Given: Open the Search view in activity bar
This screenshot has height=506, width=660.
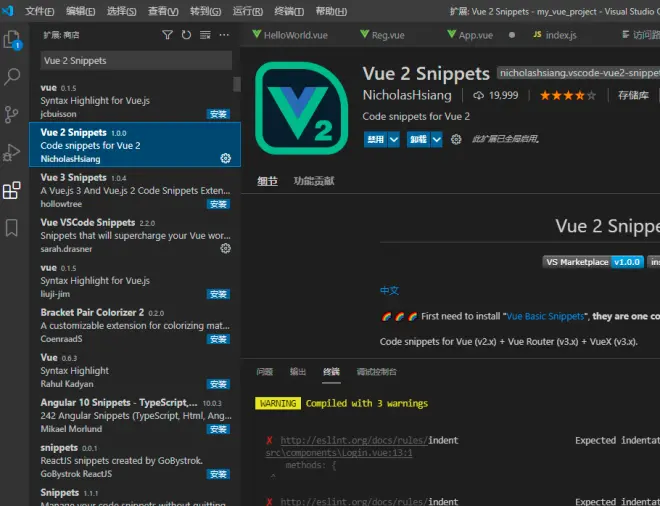Looking at the screenshot, I should (x=12, y=77).
